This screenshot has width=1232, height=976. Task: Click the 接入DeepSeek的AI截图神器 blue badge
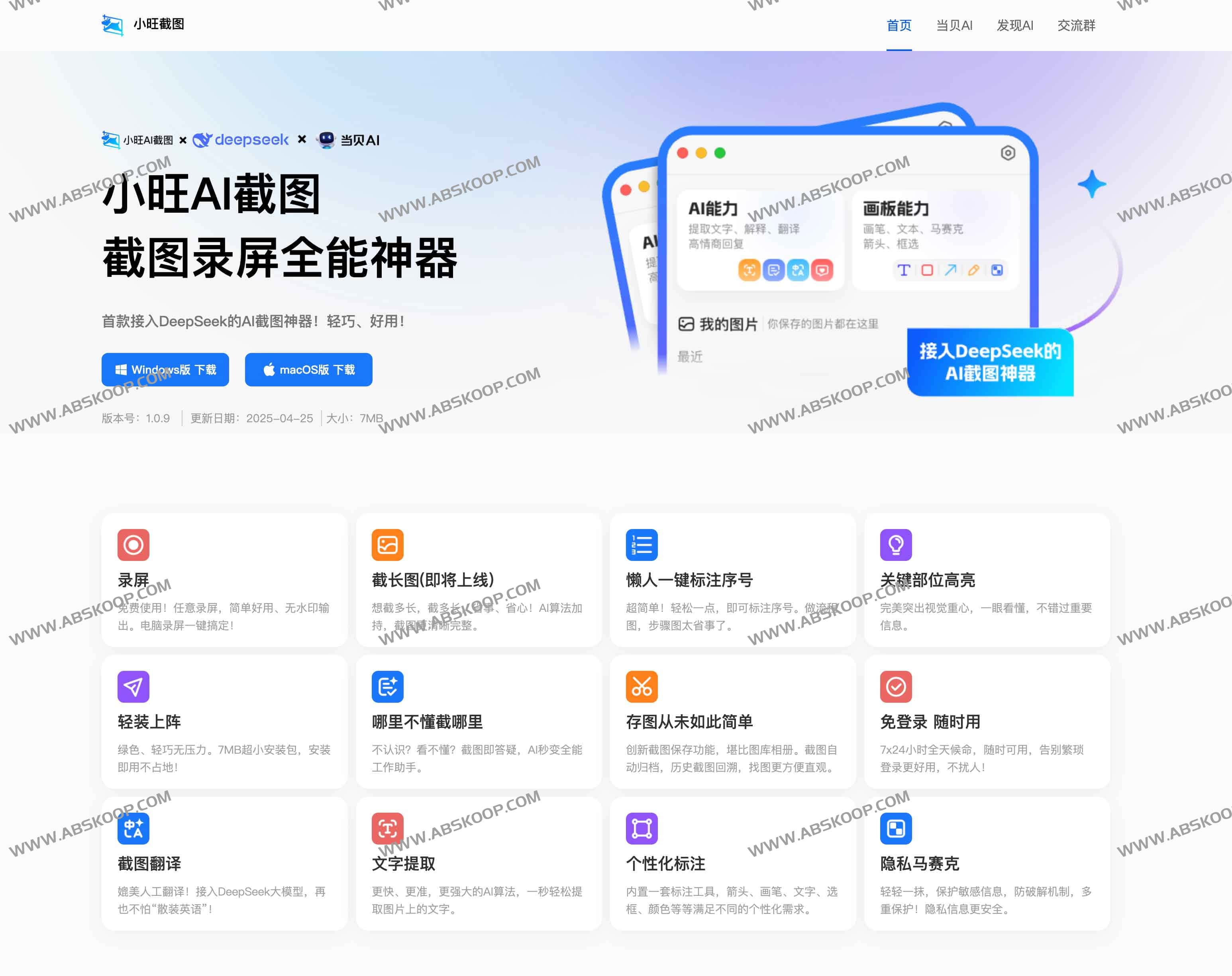pos(990,362)
